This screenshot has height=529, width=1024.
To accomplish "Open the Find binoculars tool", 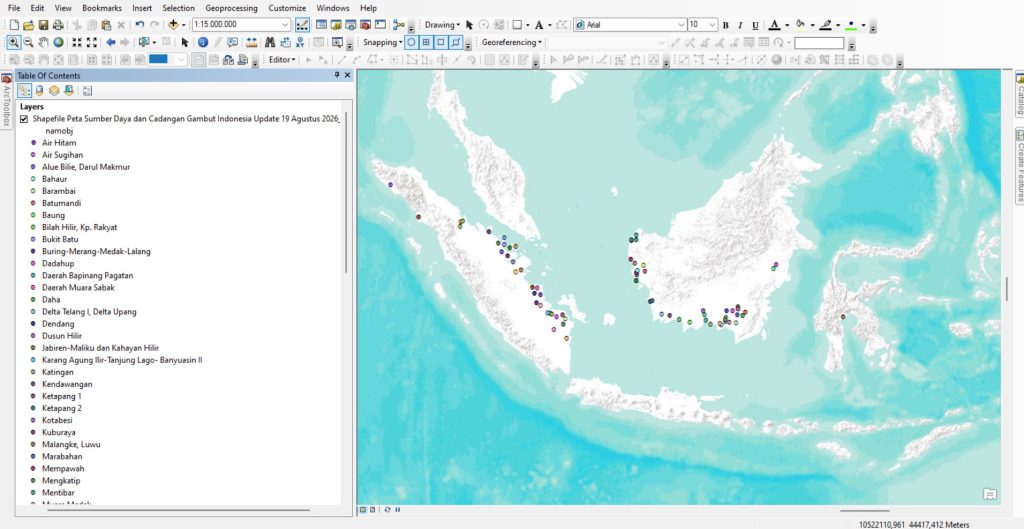I will tap(270, 42).
